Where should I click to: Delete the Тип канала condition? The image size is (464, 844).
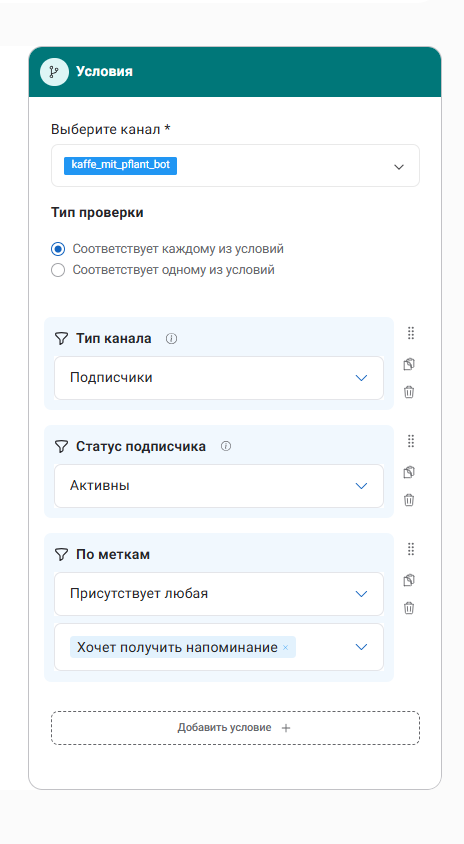pos(409,392)
